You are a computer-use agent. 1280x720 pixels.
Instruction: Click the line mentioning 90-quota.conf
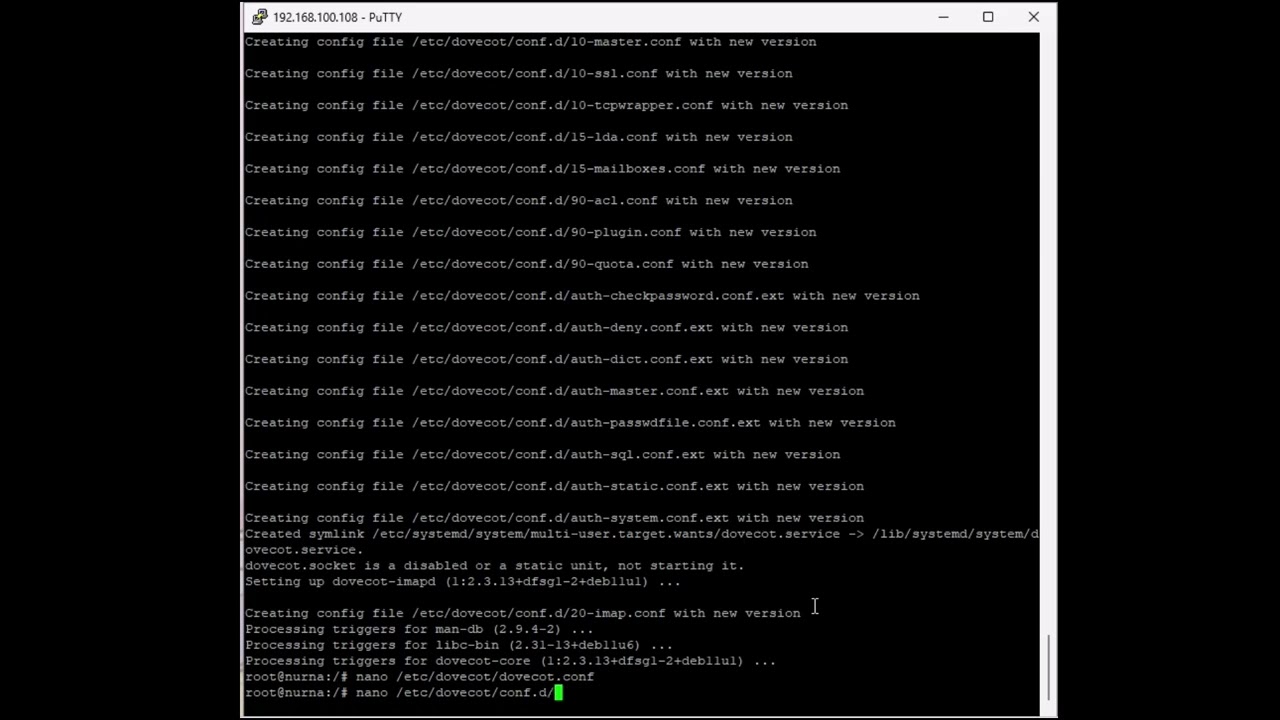pyautogui.click(x=527, y=264)
